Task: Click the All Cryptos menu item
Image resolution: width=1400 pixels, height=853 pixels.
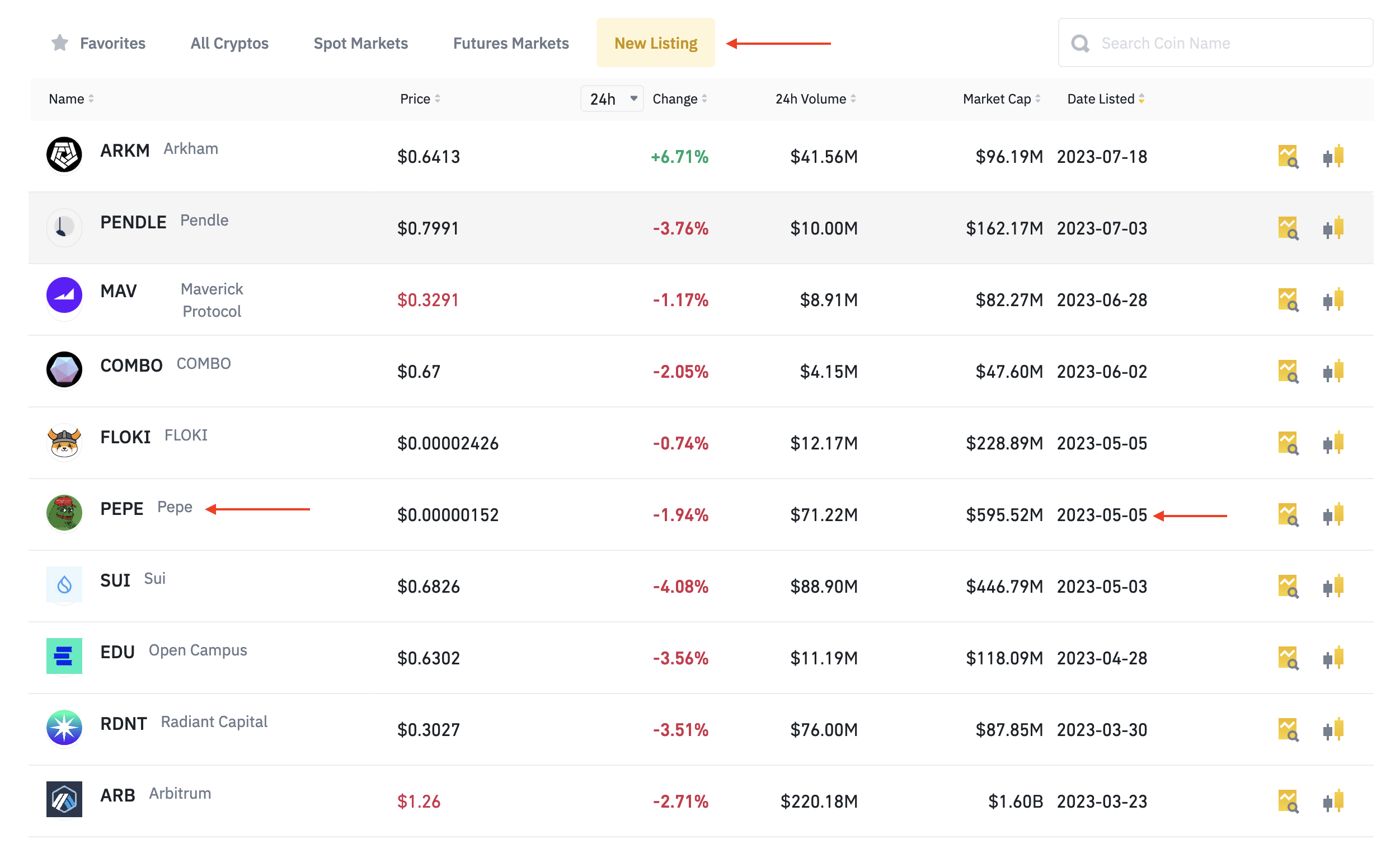Action: coord(228,42)
